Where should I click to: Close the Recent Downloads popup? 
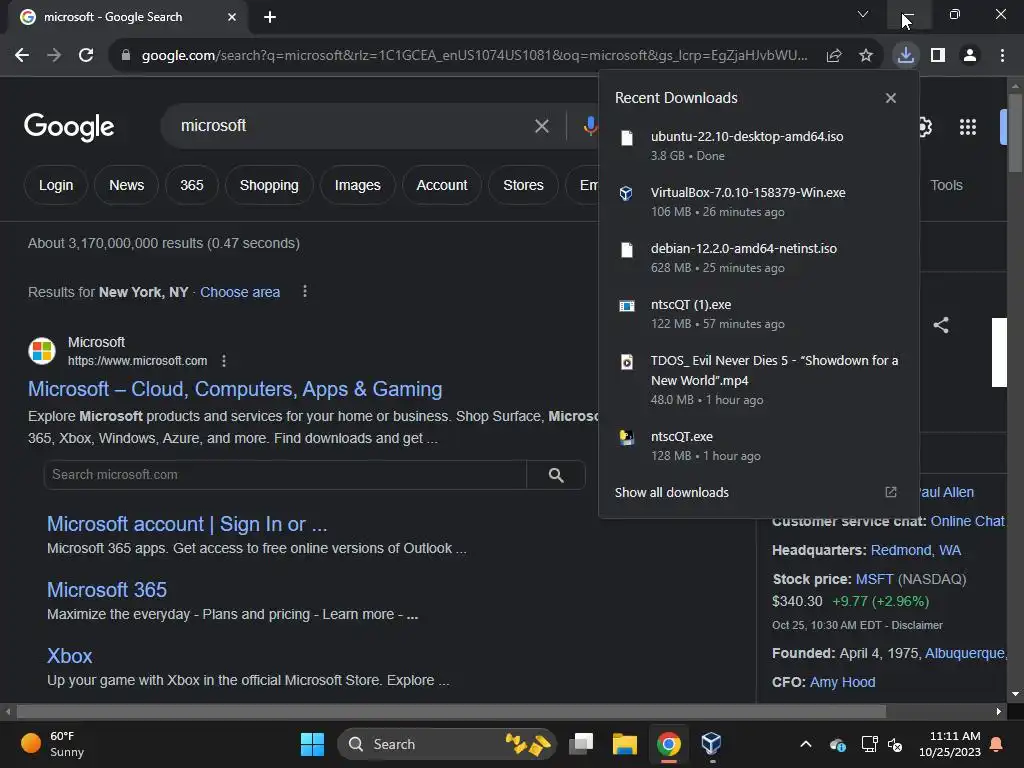point(891,98)
